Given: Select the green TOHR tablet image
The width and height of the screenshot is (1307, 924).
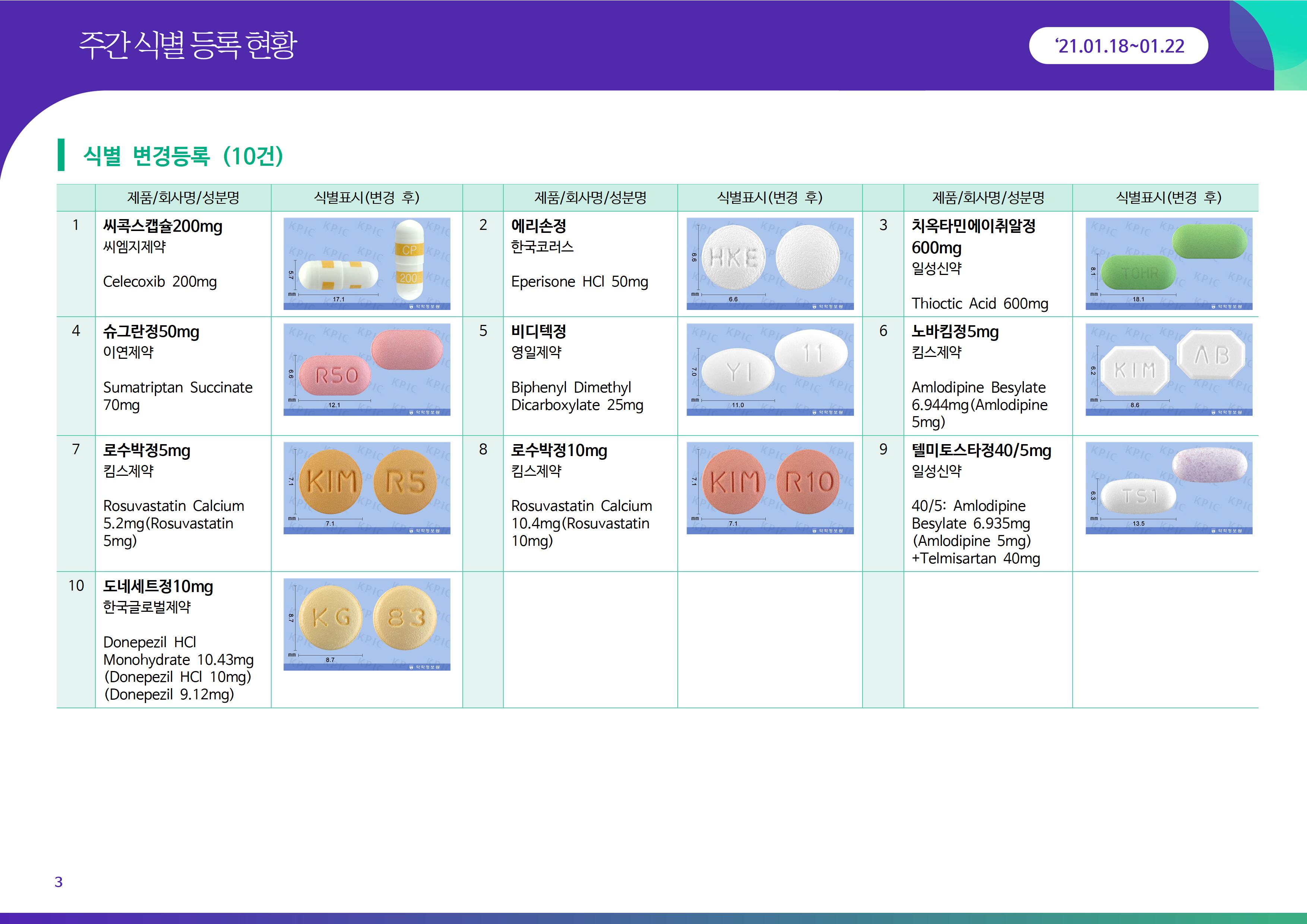Looking at the screenshot, I should click(x=1169, y=263).
